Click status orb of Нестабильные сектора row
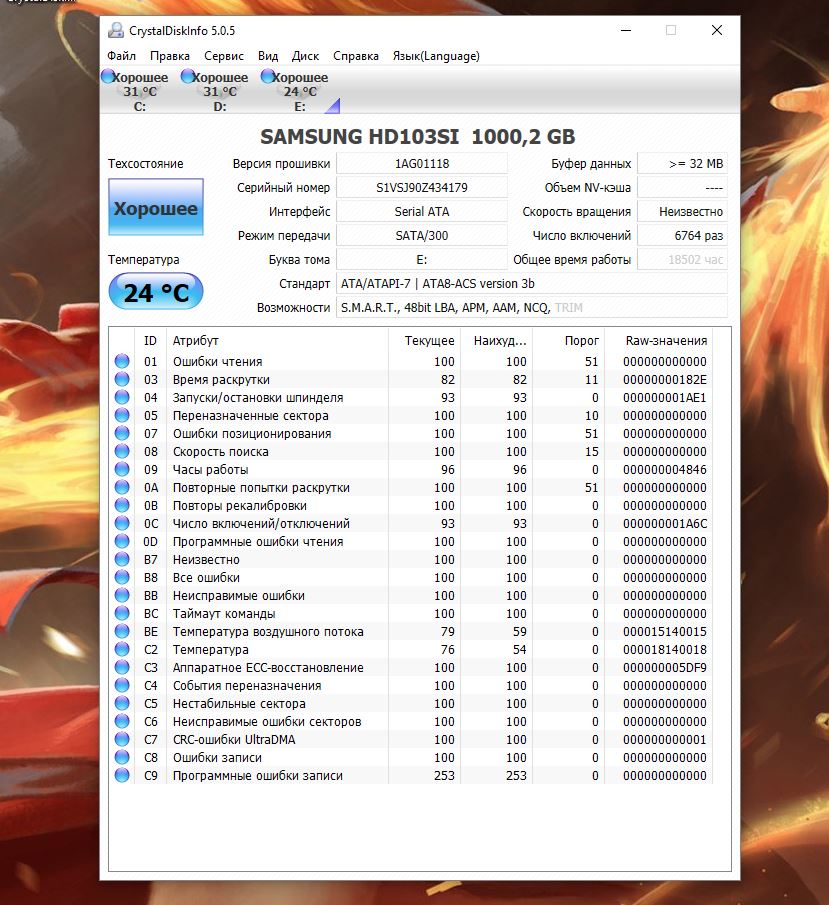The height and width of the screenshot is (905, 829). point(122,703)
